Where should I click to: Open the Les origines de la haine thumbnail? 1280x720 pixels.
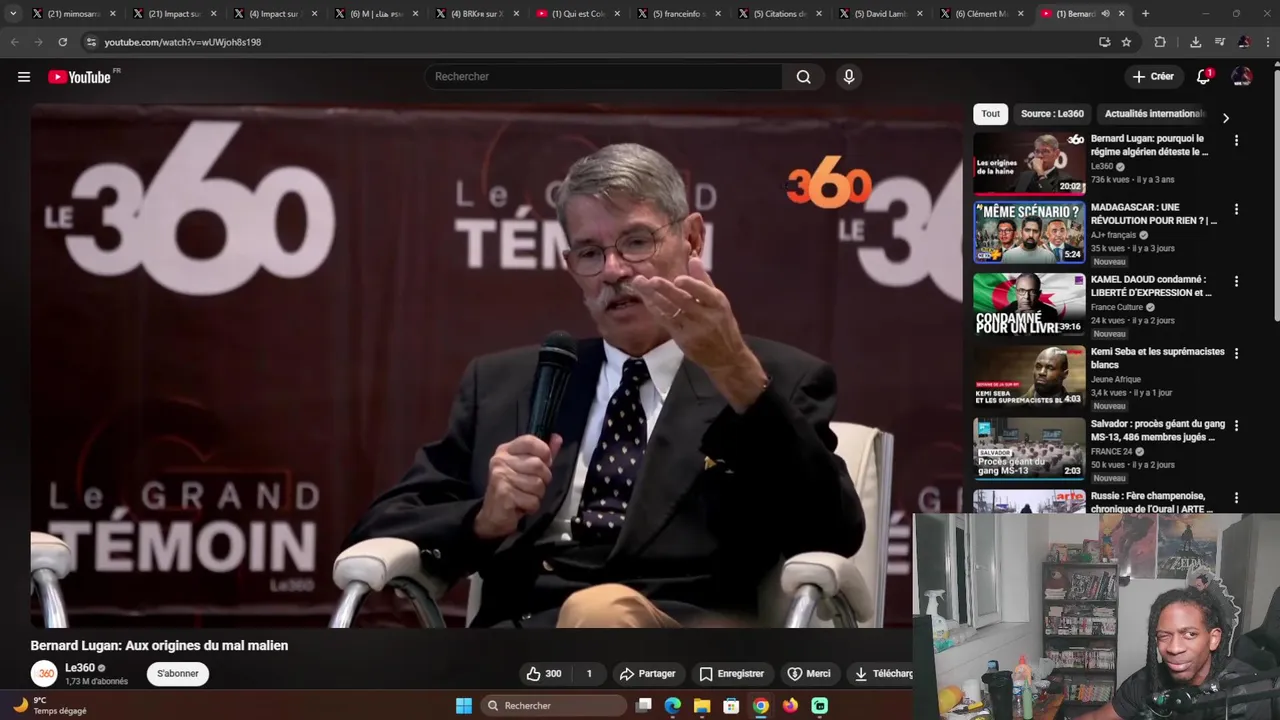click(1029, 163)
